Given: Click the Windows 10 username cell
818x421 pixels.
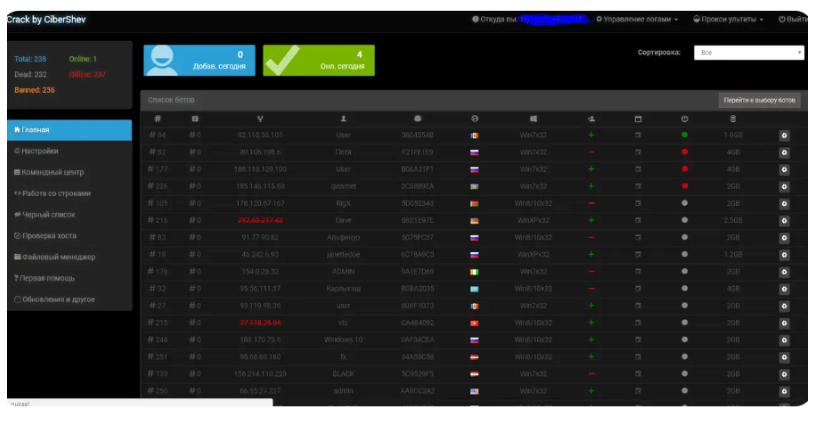Looking at the screenshot, I should [343, 340].
